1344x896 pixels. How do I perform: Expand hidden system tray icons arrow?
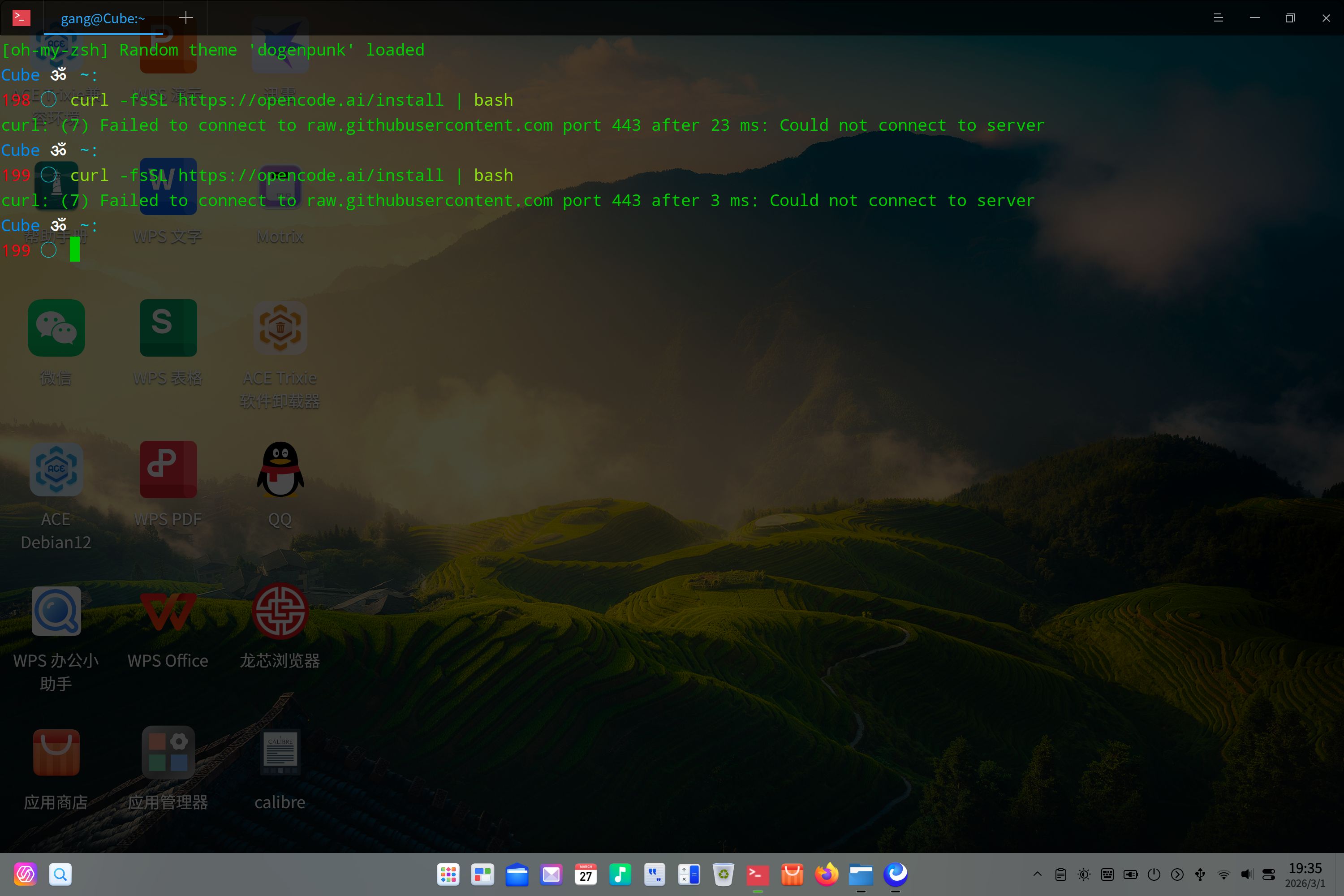[x=1037, y=874]
